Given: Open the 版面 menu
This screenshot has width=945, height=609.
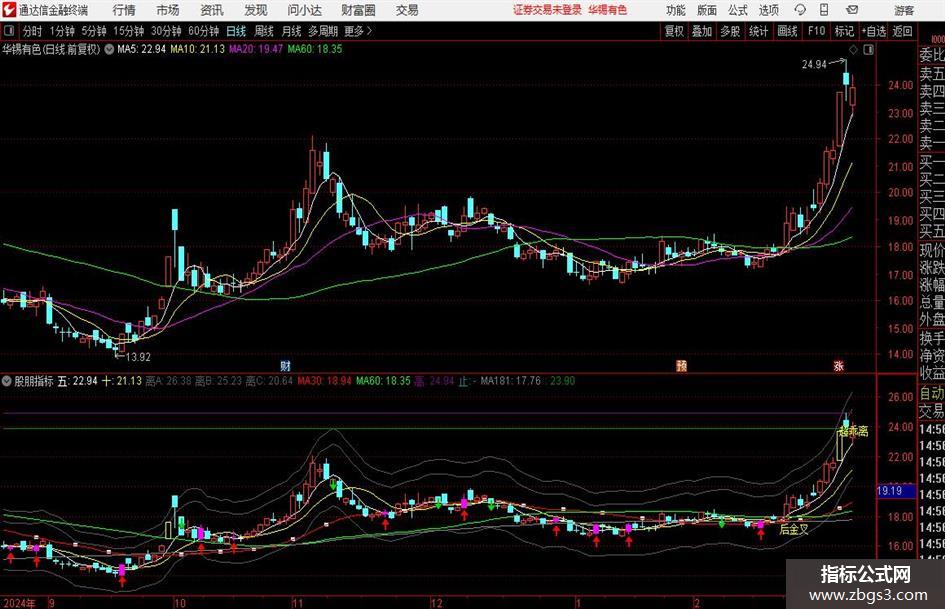Looking at the screenshot, I should 706,10.
